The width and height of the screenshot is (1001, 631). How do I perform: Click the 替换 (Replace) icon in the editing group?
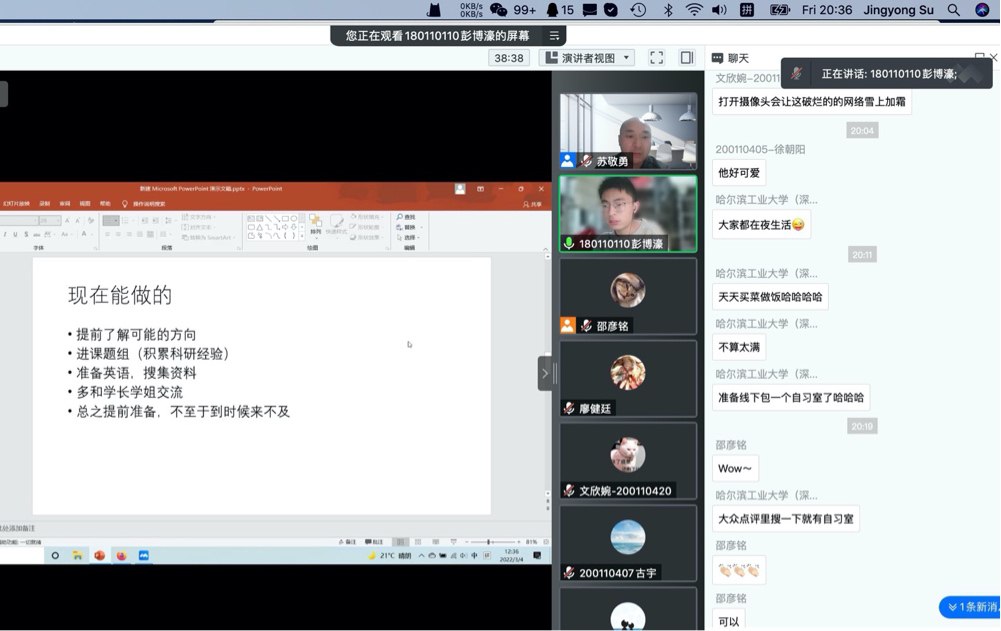[x=400, y=228]
